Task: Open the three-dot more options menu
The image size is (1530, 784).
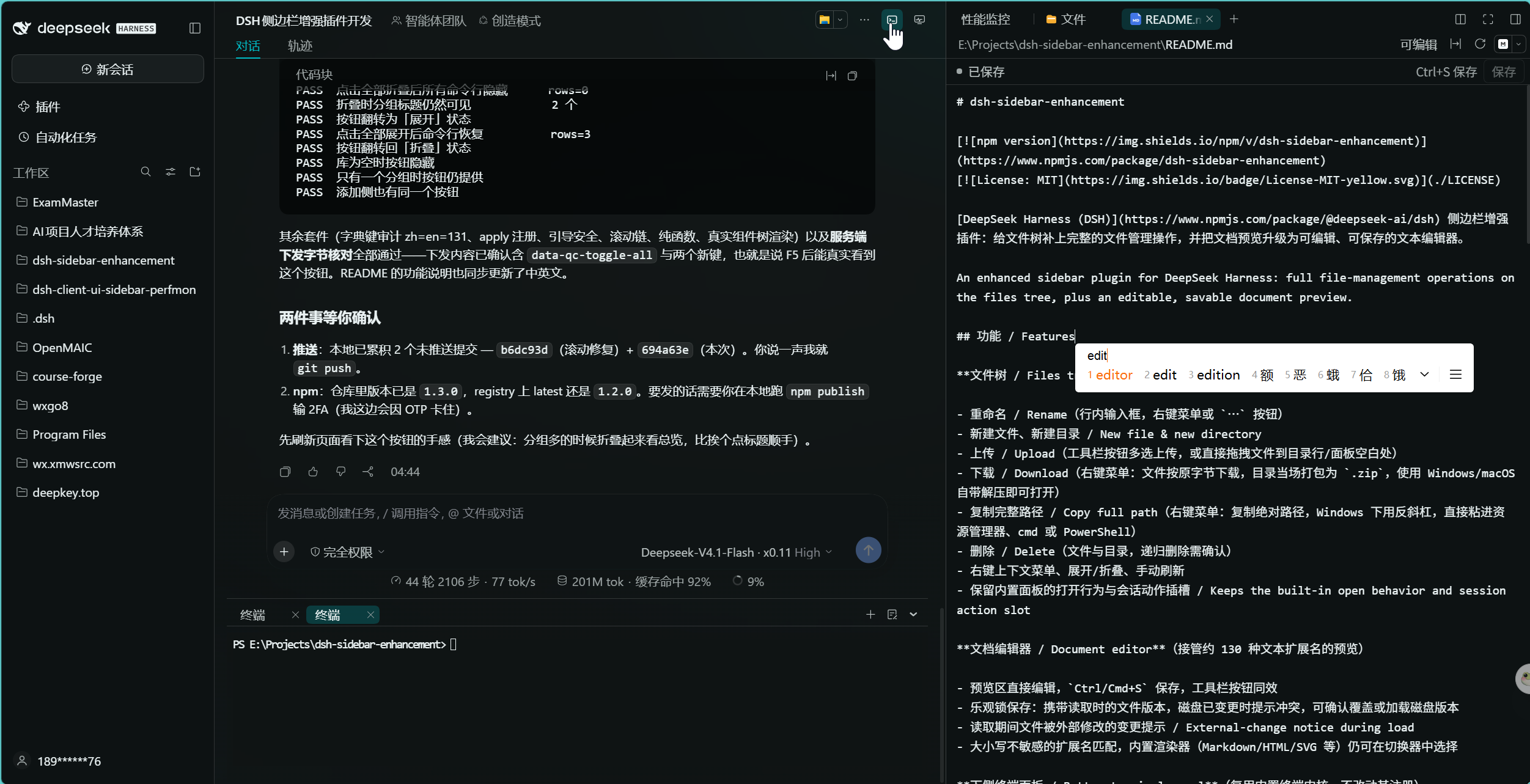Action: pos(864,20)
